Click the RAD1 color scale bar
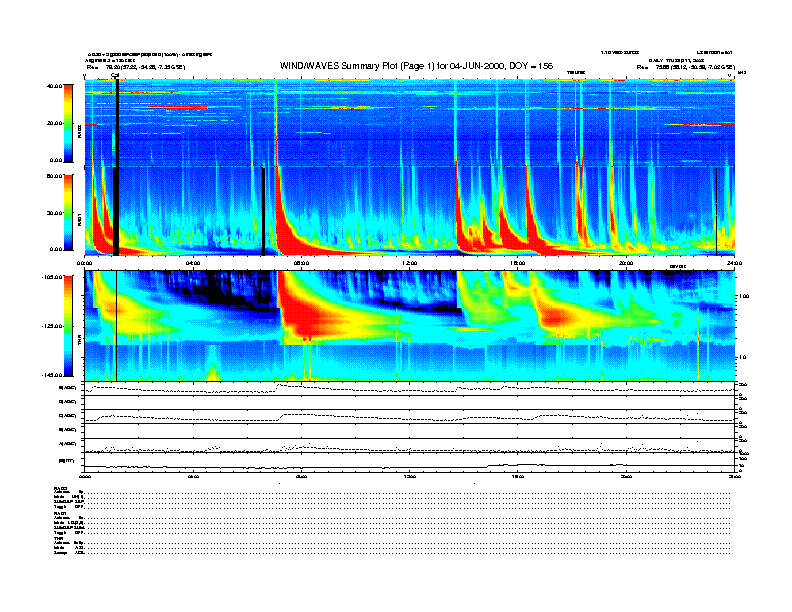The width and height of the screenshot is (792, 612). [68, 212]
